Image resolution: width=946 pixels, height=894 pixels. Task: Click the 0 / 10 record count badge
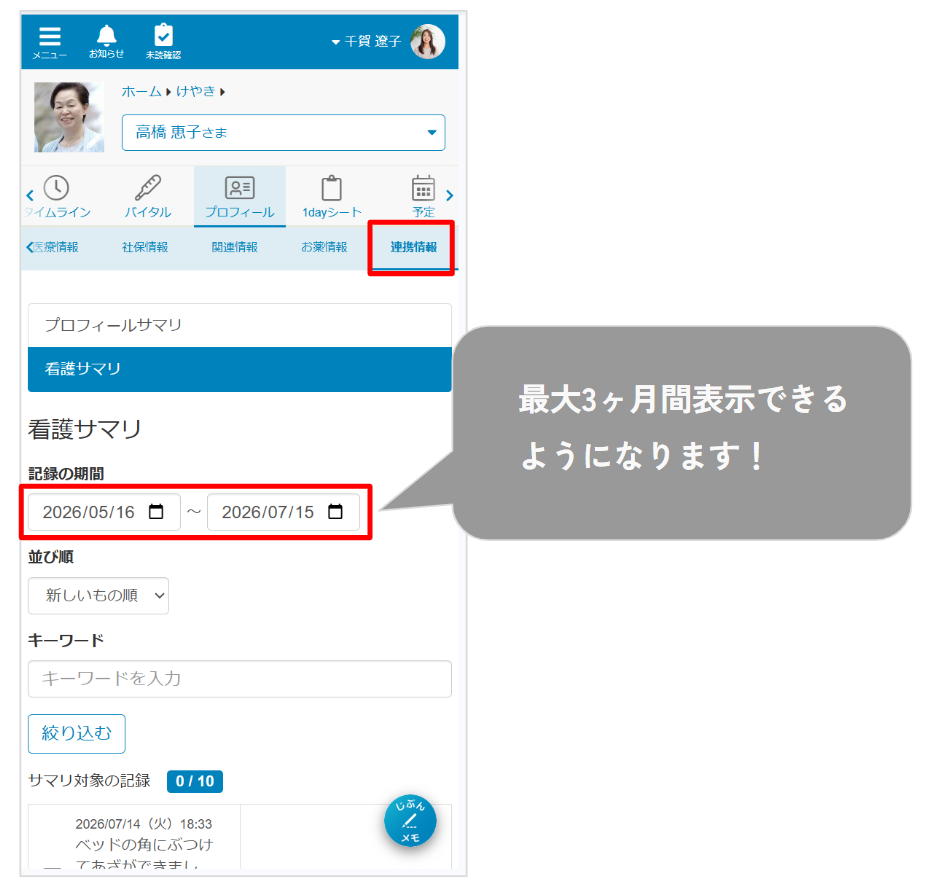point(195,782)
